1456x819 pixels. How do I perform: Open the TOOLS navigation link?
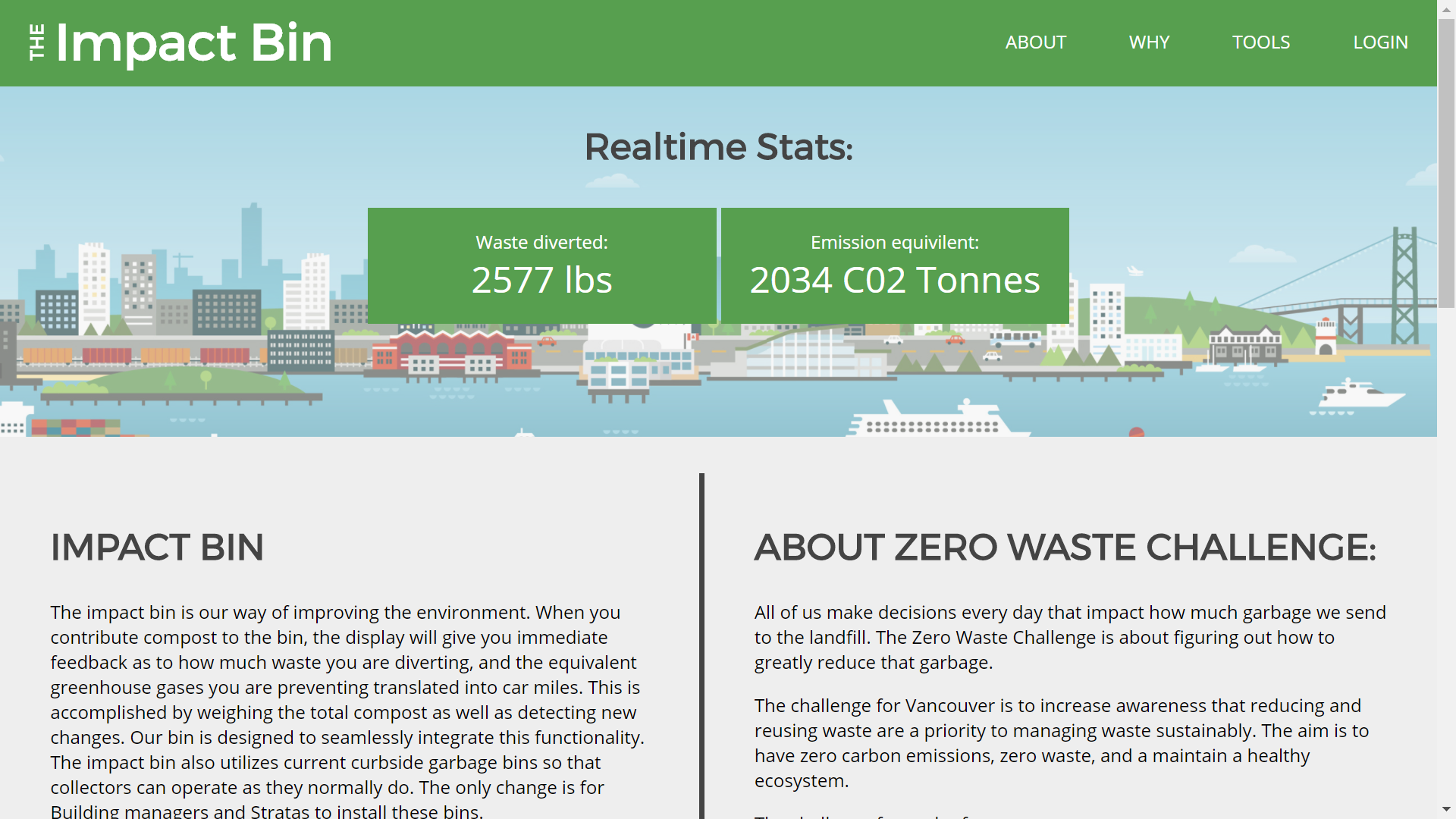(x=1260, y=42)
